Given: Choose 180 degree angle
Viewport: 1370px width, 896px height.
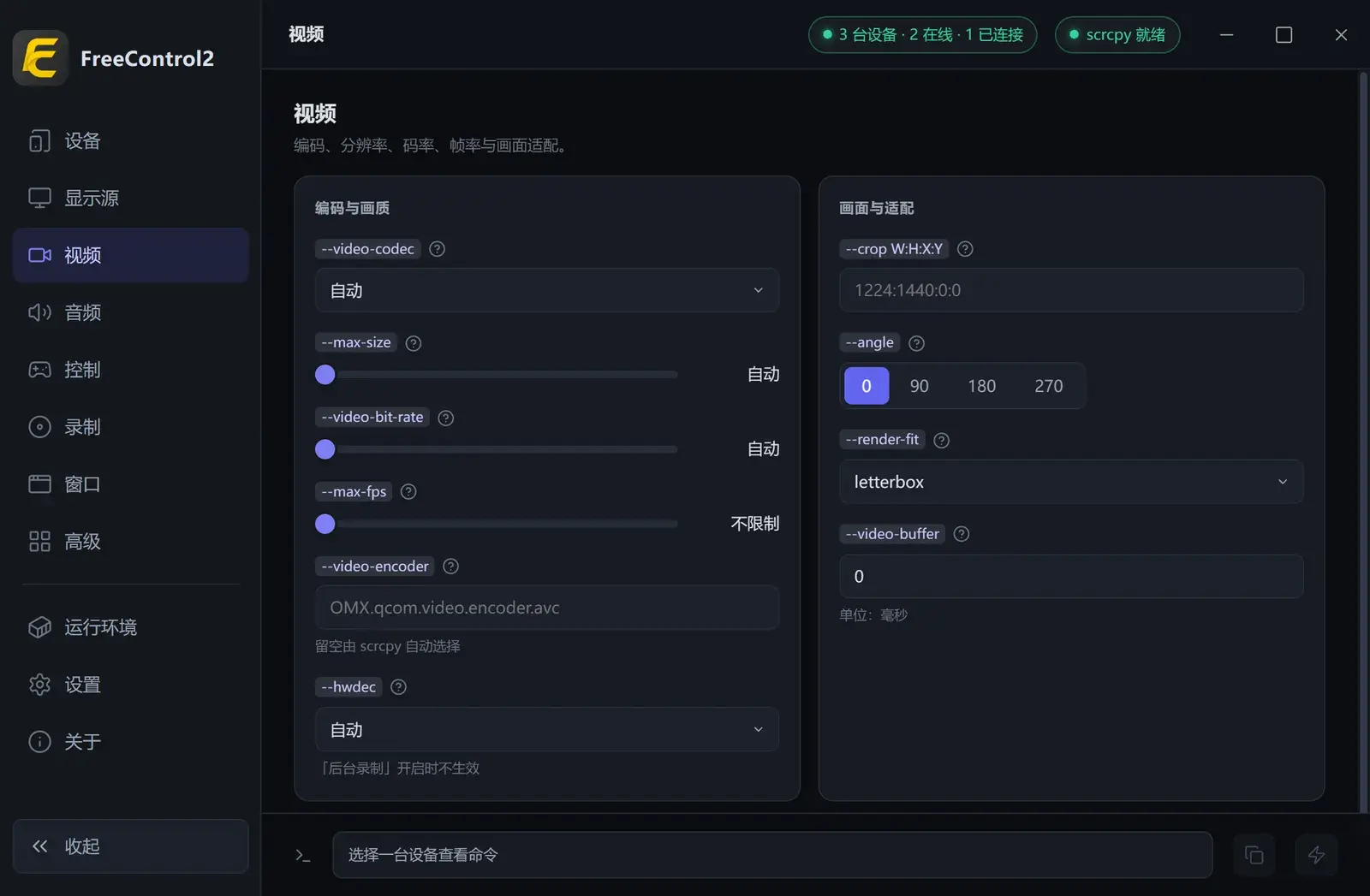Looking at the screenshot, I should pos(981,386).
